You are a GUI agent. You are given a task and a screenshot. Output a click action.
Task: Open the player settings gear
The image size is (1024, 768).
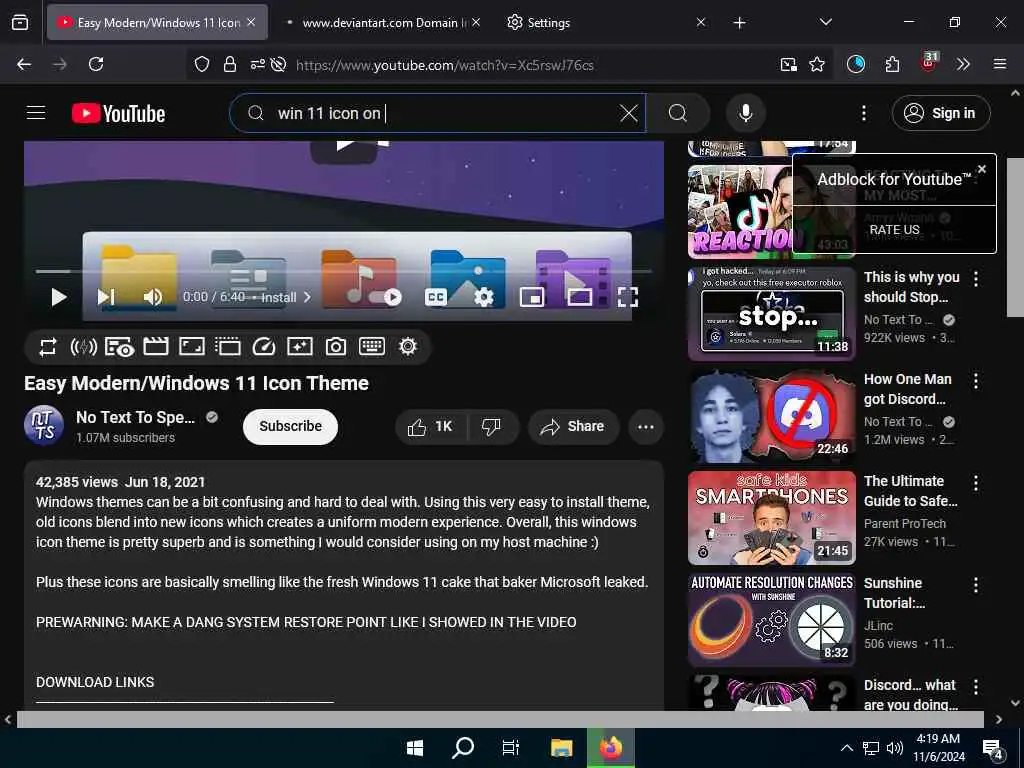tap(483, 297)
